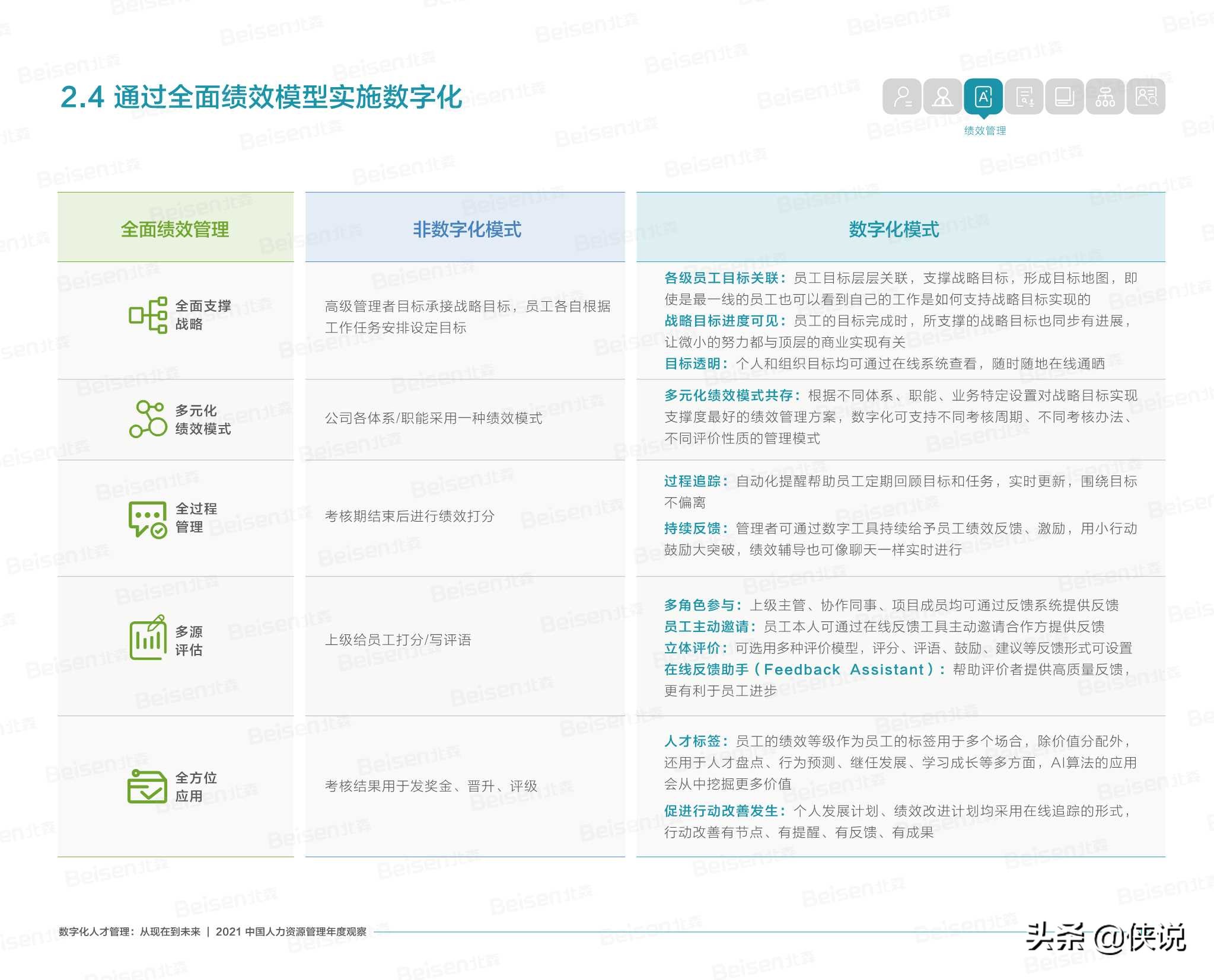
Task: Click the hierarchy icon beside 全面支撑战略
Action: coord(148,315)
